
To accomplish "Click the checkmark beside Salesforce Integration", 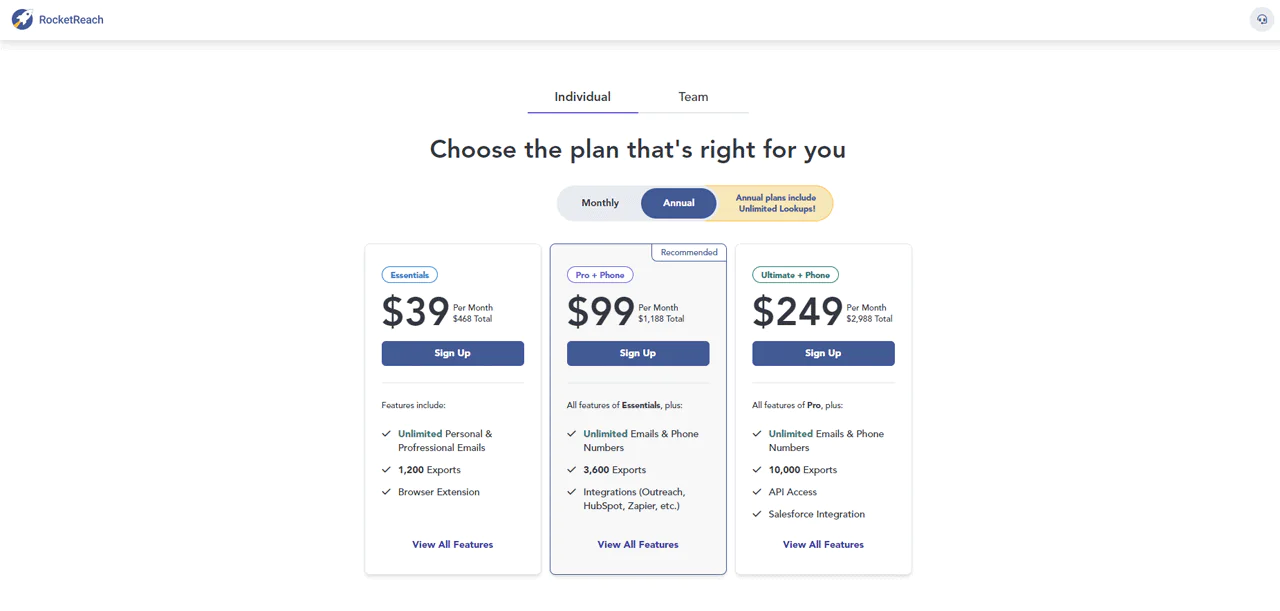I will tap(756, 514).
